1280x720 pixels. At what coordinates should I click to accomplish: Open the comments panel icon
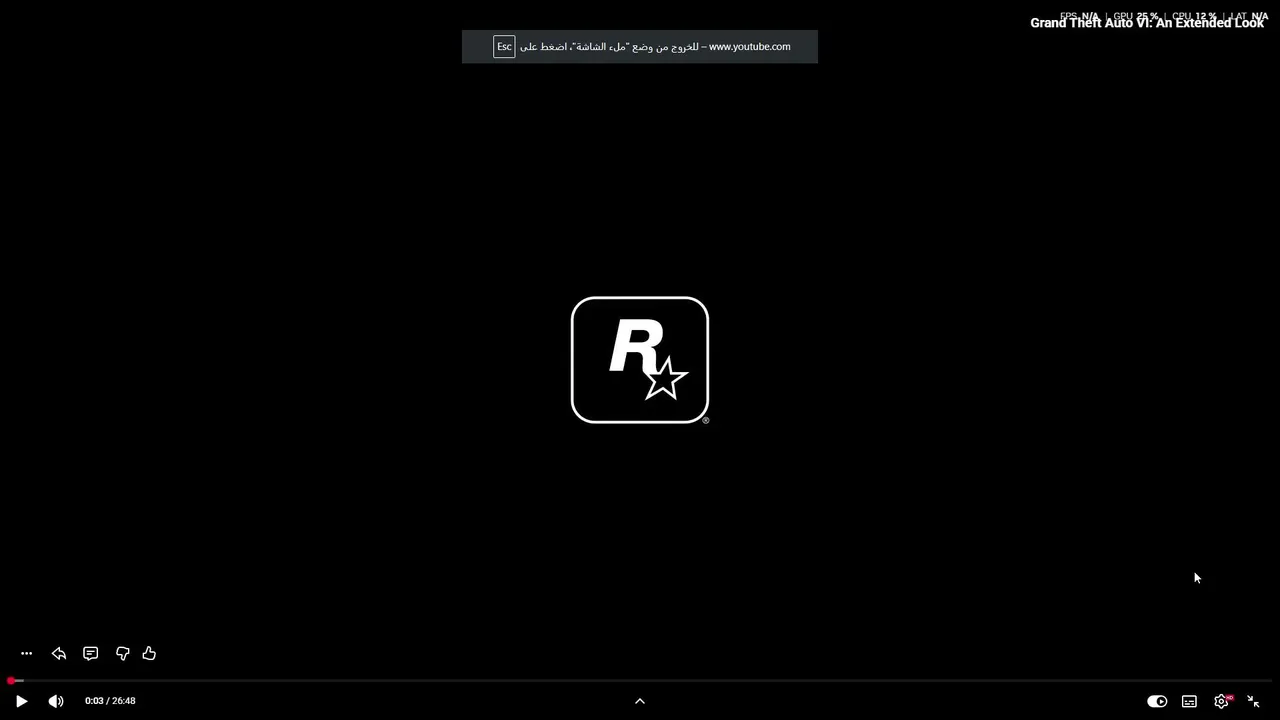(91, 654)
